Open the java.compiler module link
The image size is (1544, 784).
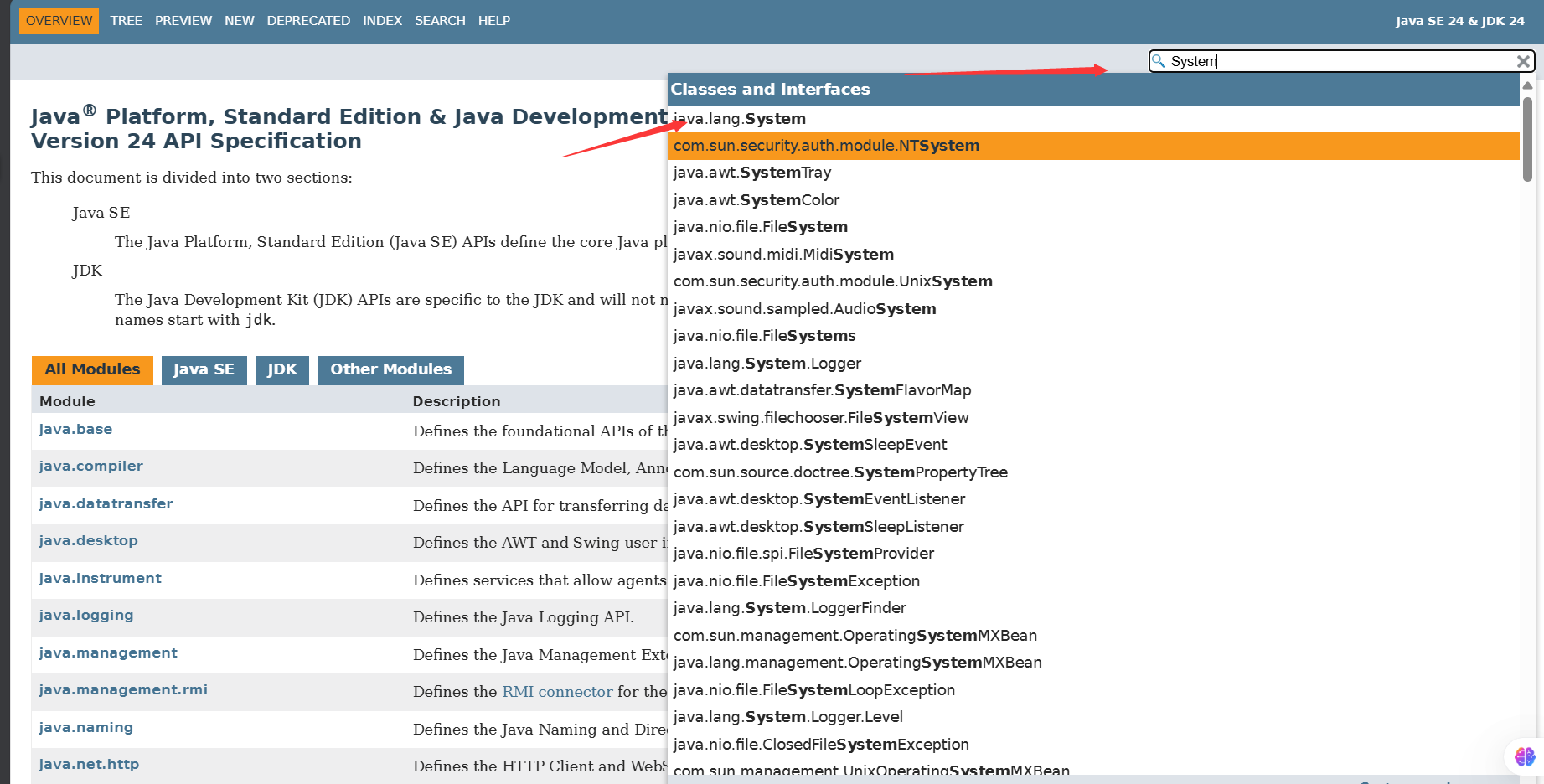click(x=90, y=467)
